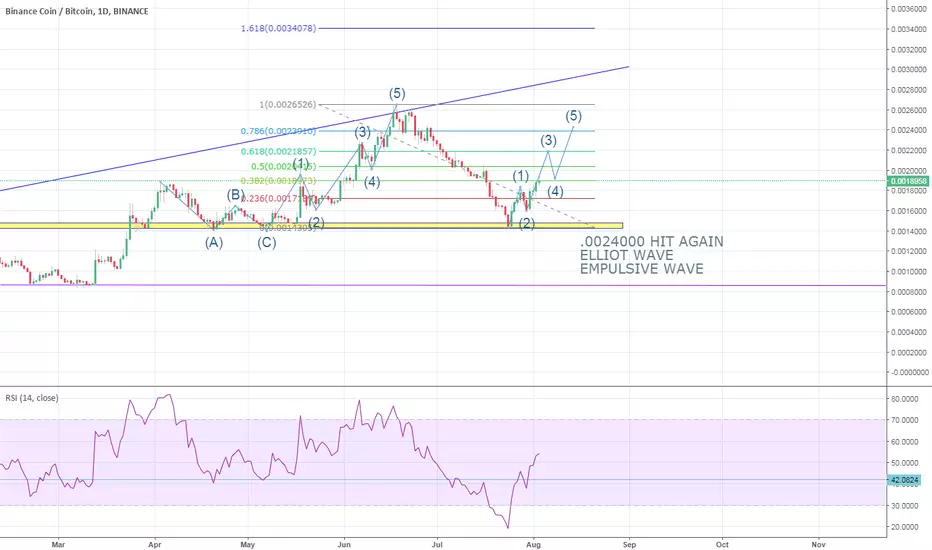The image size is (932, 550).
Task: Click the 0.236 Fibonacci retracement level label
Action: [278, 199]
